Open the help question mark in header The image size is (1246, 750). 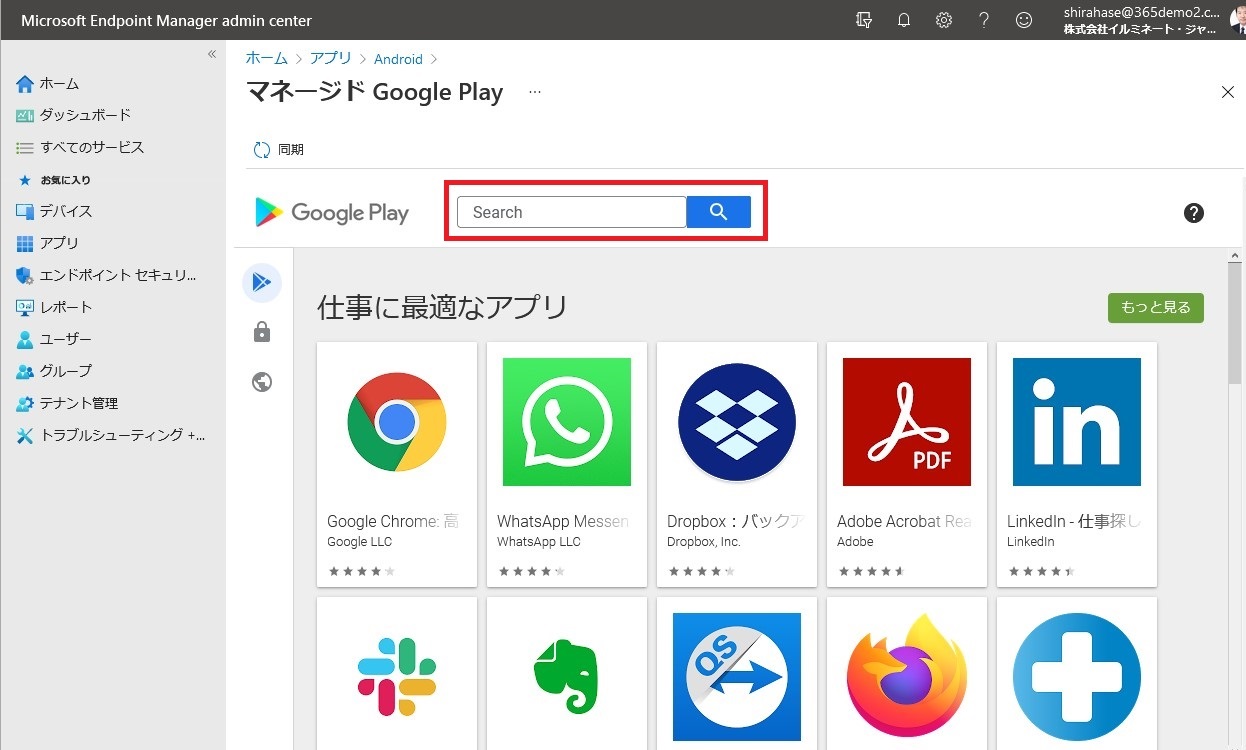[984, 20]
